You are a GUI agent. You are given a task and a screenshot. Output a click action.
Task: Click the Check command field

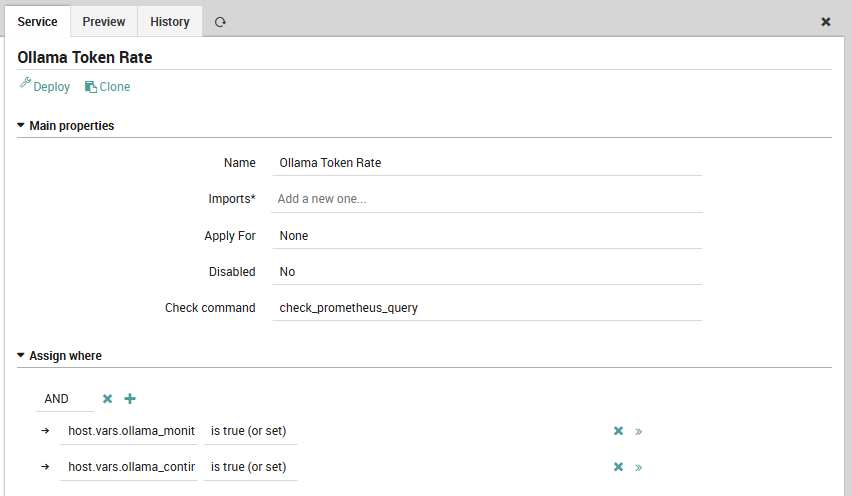486,308
